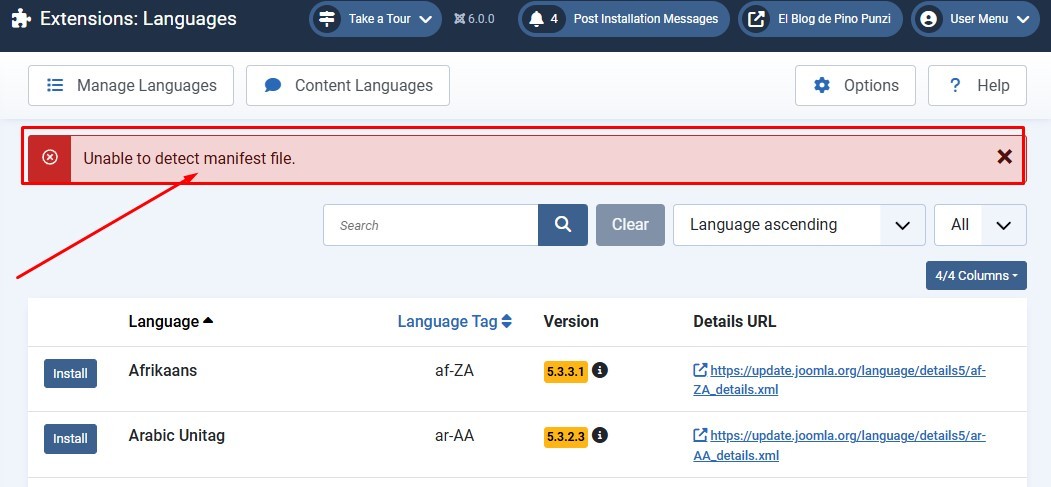Viewport: 1051px width, 487px height.
Task: Click the puzzle piece Extensions icon
Action: point(21,19)
